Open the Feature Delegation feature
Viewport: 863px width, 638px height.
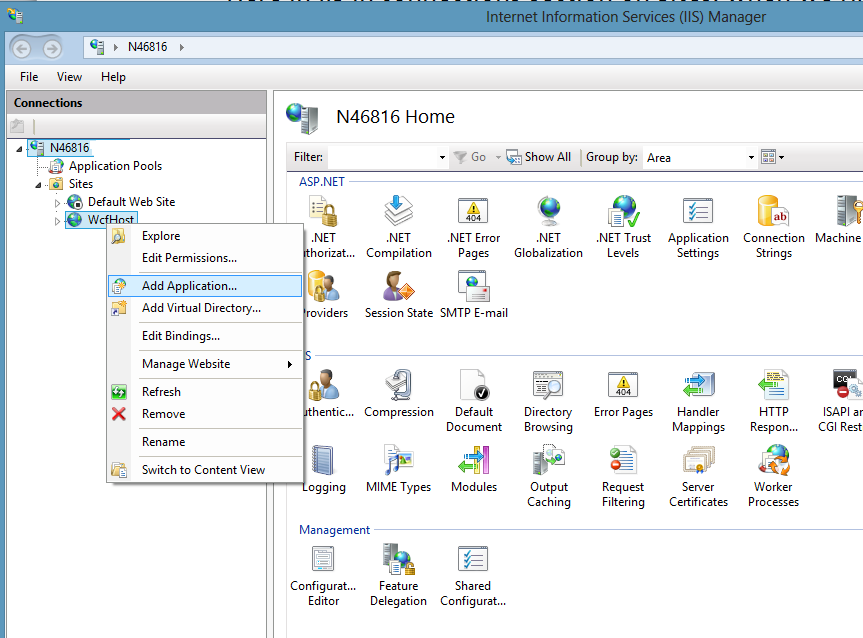click(x=398, y=572)
